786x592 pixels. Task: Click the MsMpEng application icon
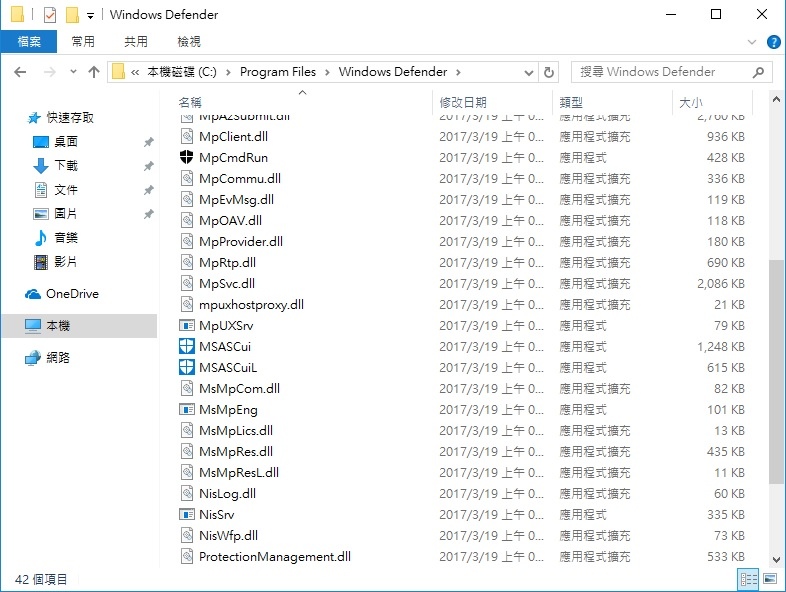186,410
